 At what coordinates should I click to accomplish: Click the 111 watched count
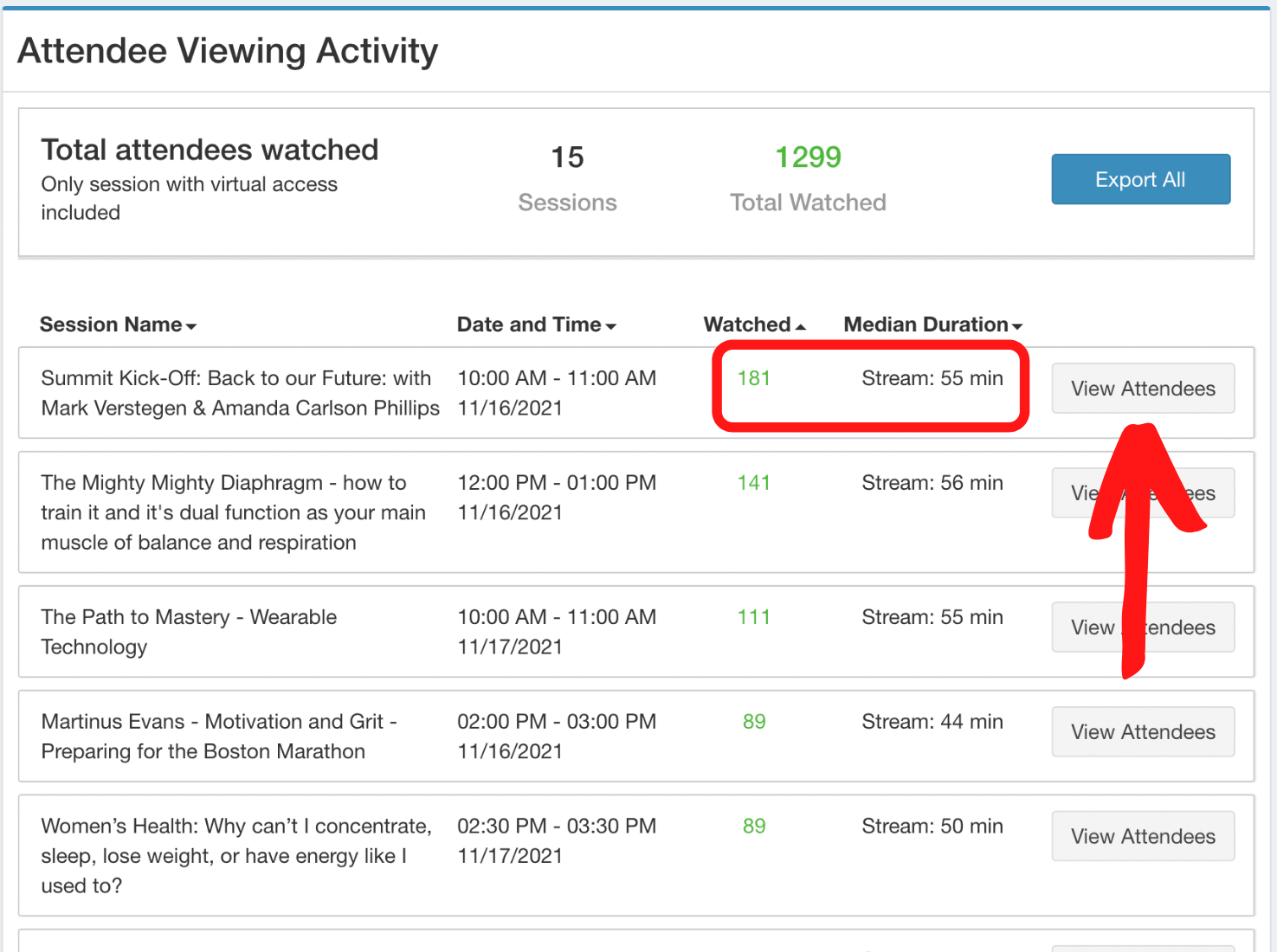point(753,617)
